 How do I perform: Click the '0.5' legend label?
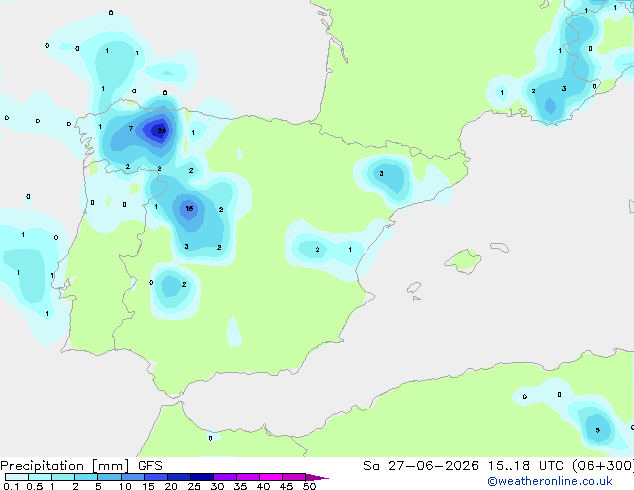(35, 486)
